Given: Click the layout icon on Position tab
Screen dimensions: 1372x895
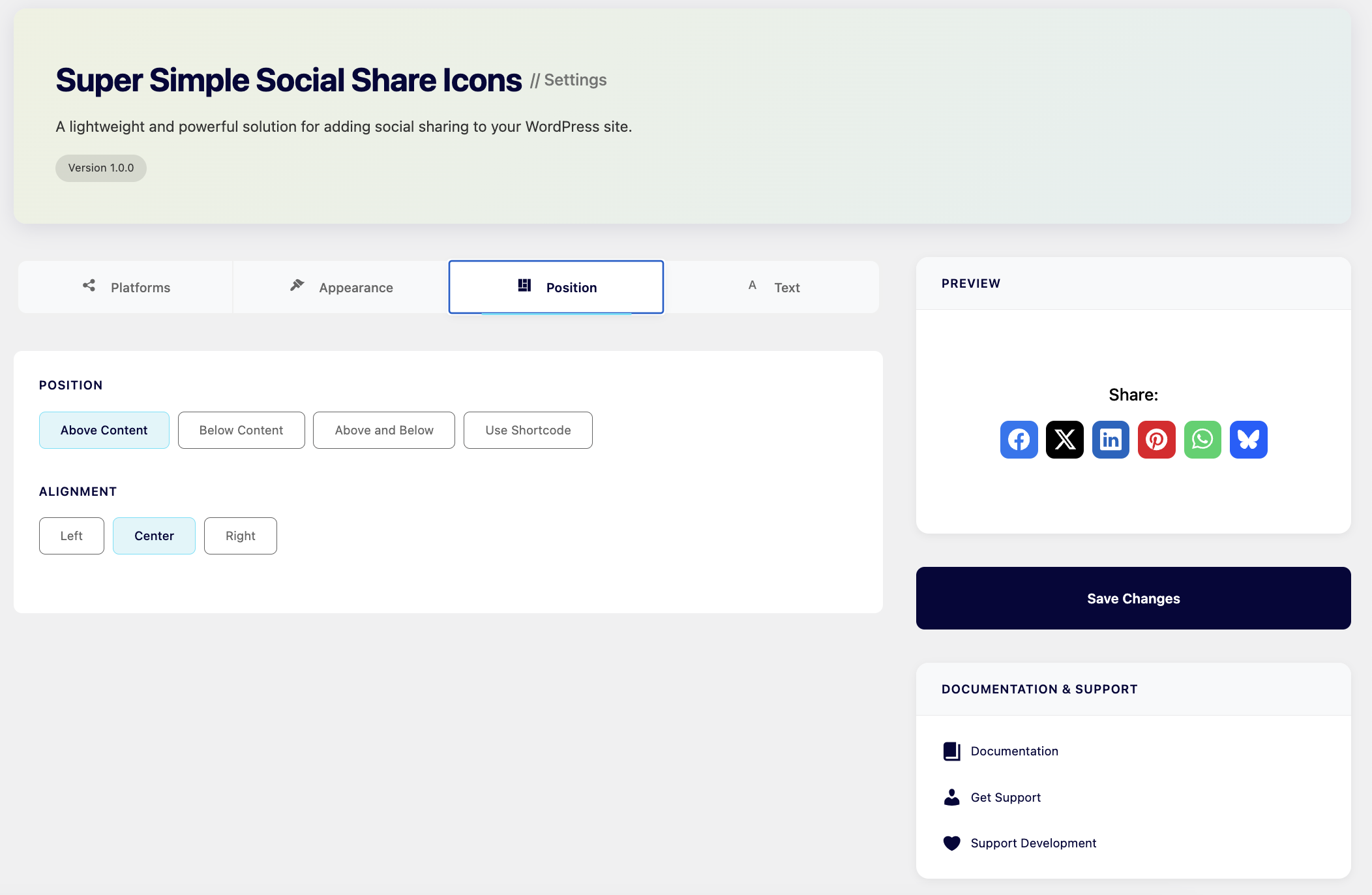Looking at the screenshot, I should coord(525,286).
